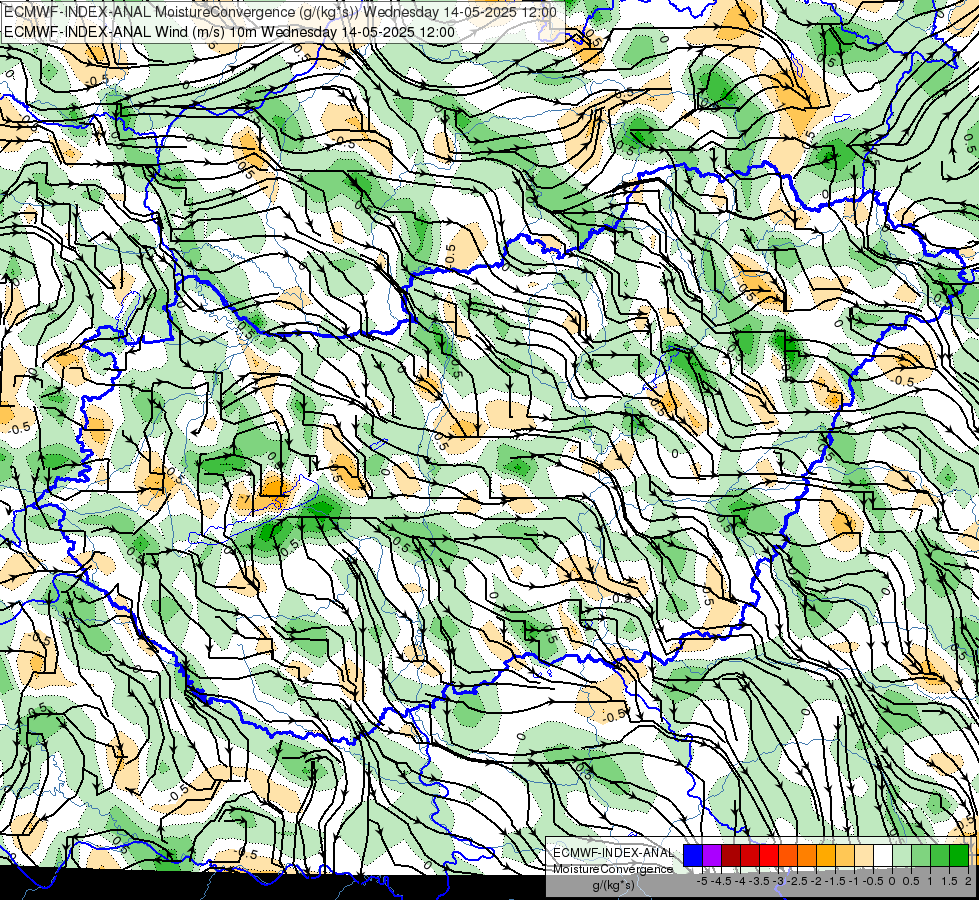This screenshot has height=900, width=979.
Task: Click the MoistureConvergence title line at top
Action: pyautogui.click(x=280, y=11)
